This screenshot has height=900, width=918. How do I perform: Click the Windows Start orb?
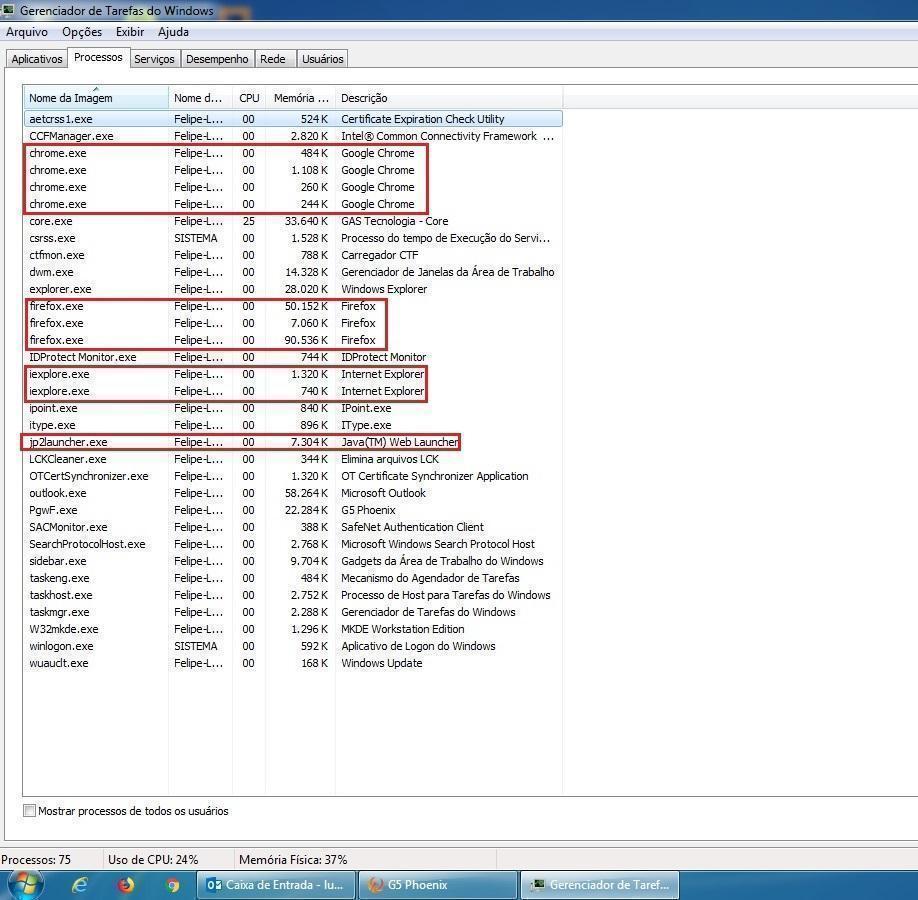click(x=25, y=885)
